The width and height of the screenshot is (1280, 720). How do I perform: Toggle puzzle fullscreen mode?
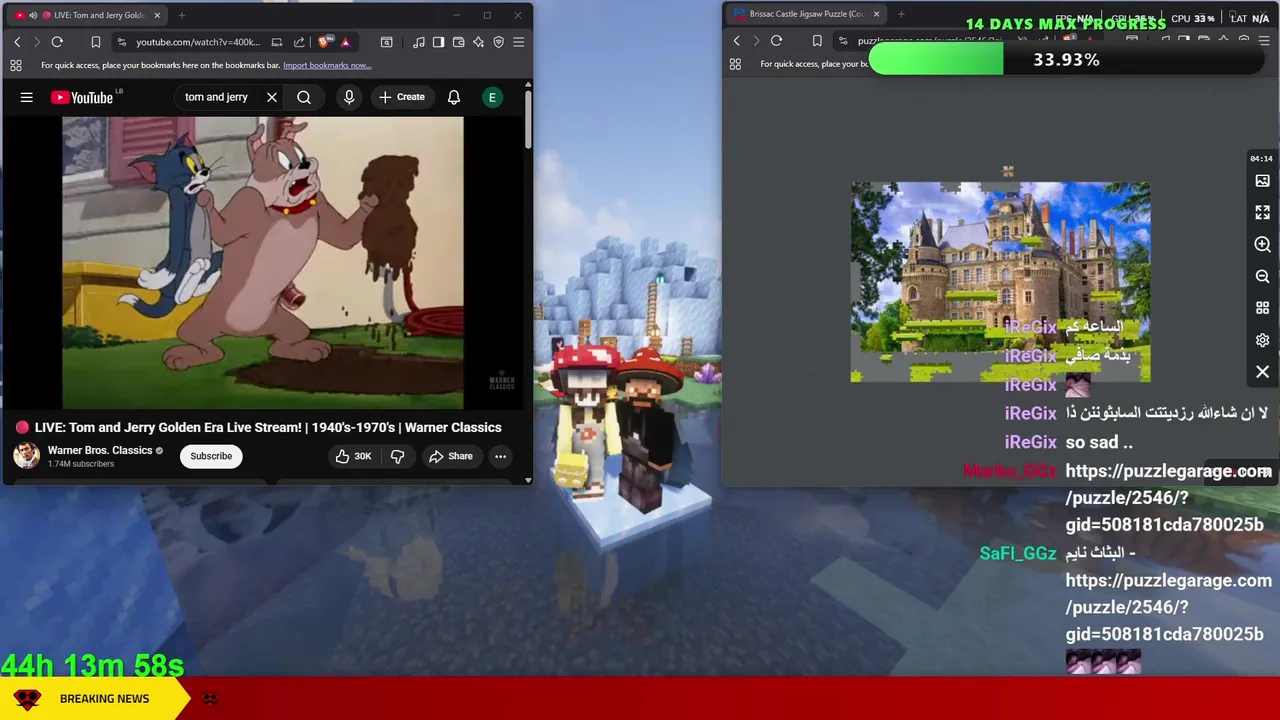(1263, 213)
